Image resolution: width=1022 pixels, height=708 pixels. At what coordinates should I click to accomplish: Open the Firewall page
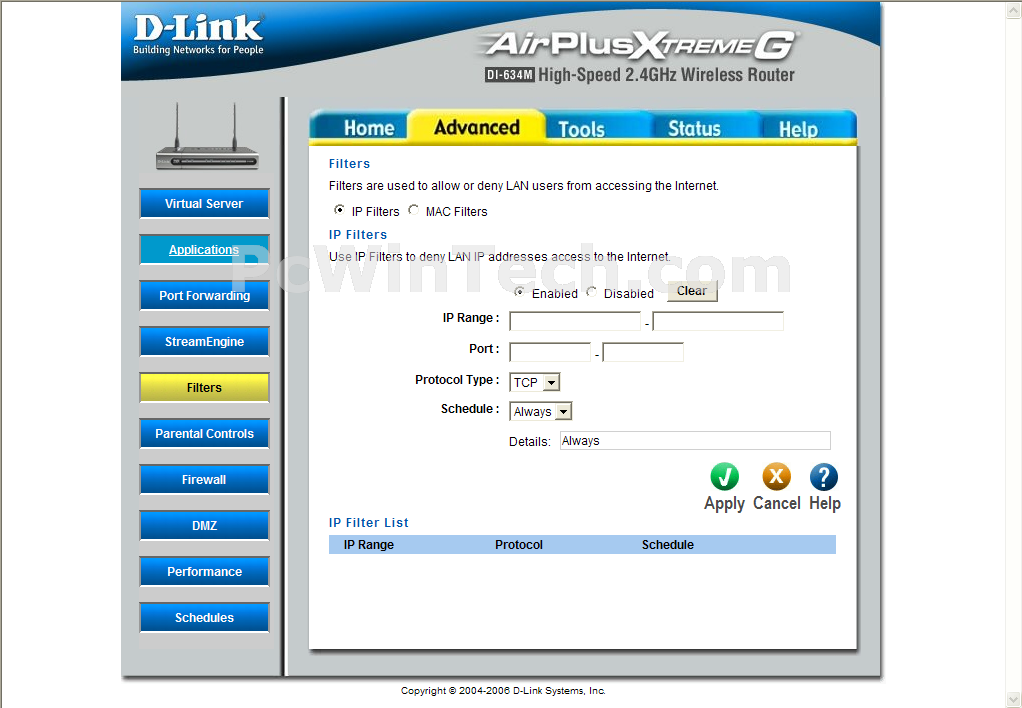(x=204, y=479)
